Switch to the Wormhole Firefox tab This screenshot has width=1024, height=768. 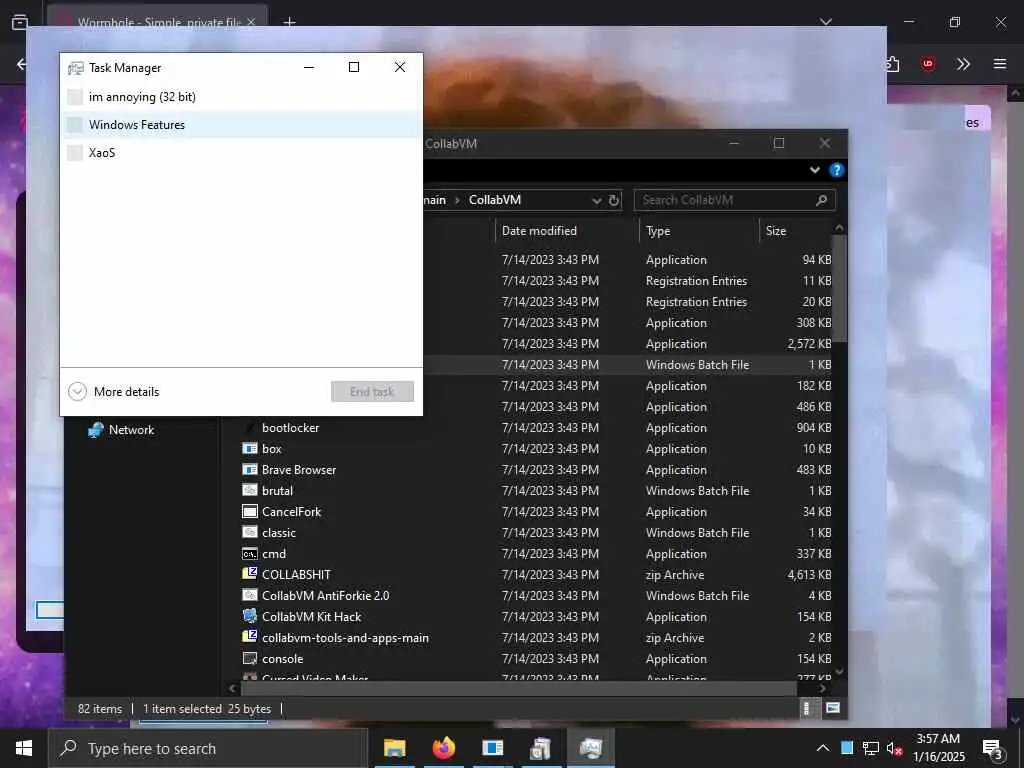click(159, 23)
